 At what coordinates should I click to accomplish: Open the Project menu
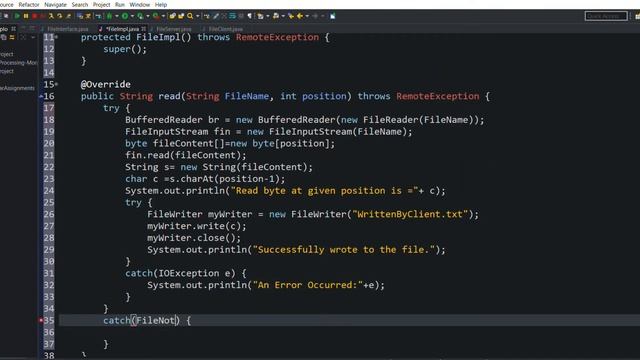[102, 4]
